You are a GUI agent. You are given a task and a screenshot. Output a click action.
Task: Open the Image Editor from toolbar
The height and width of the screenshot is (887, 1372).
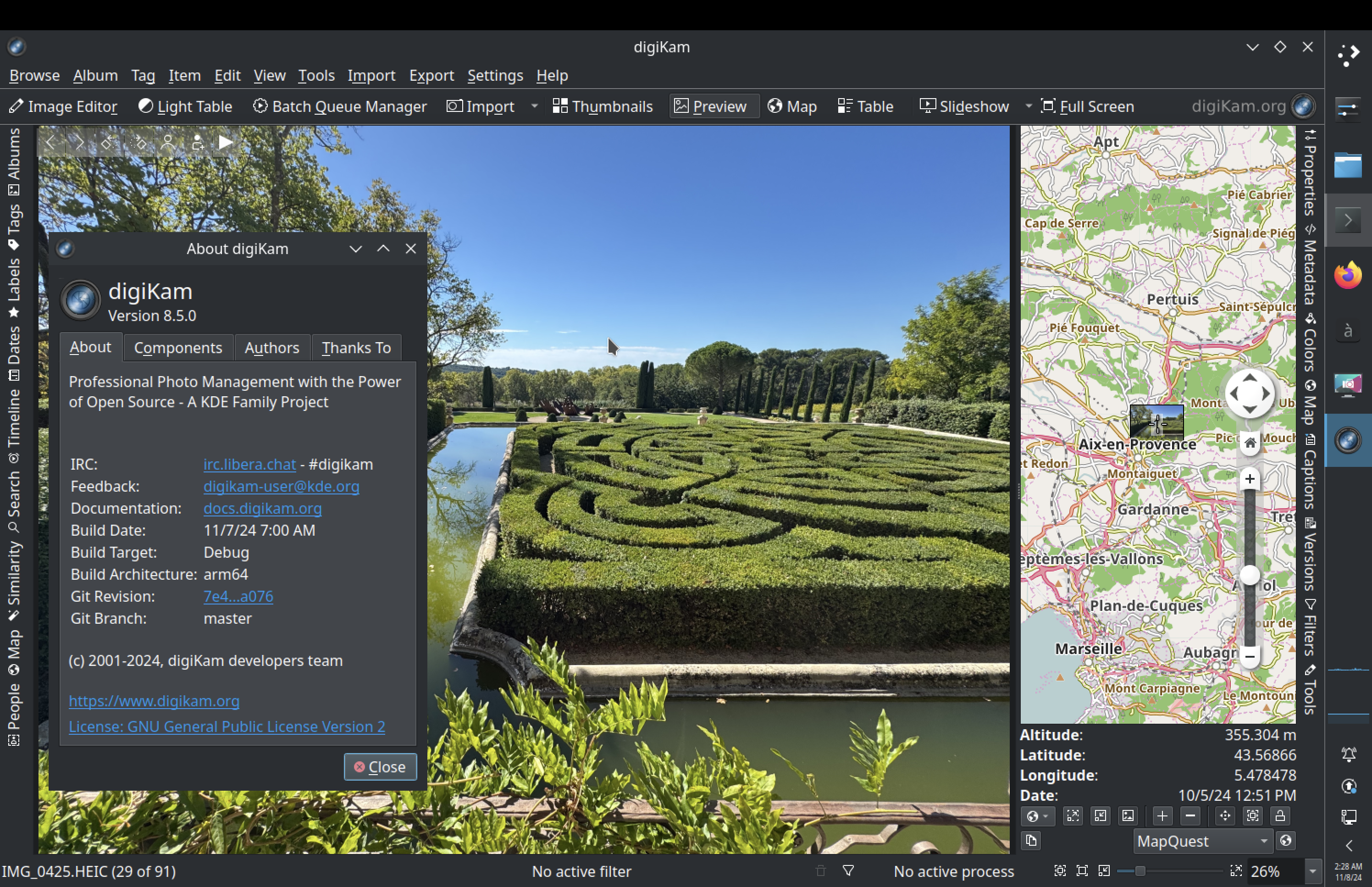coord(63,106)
